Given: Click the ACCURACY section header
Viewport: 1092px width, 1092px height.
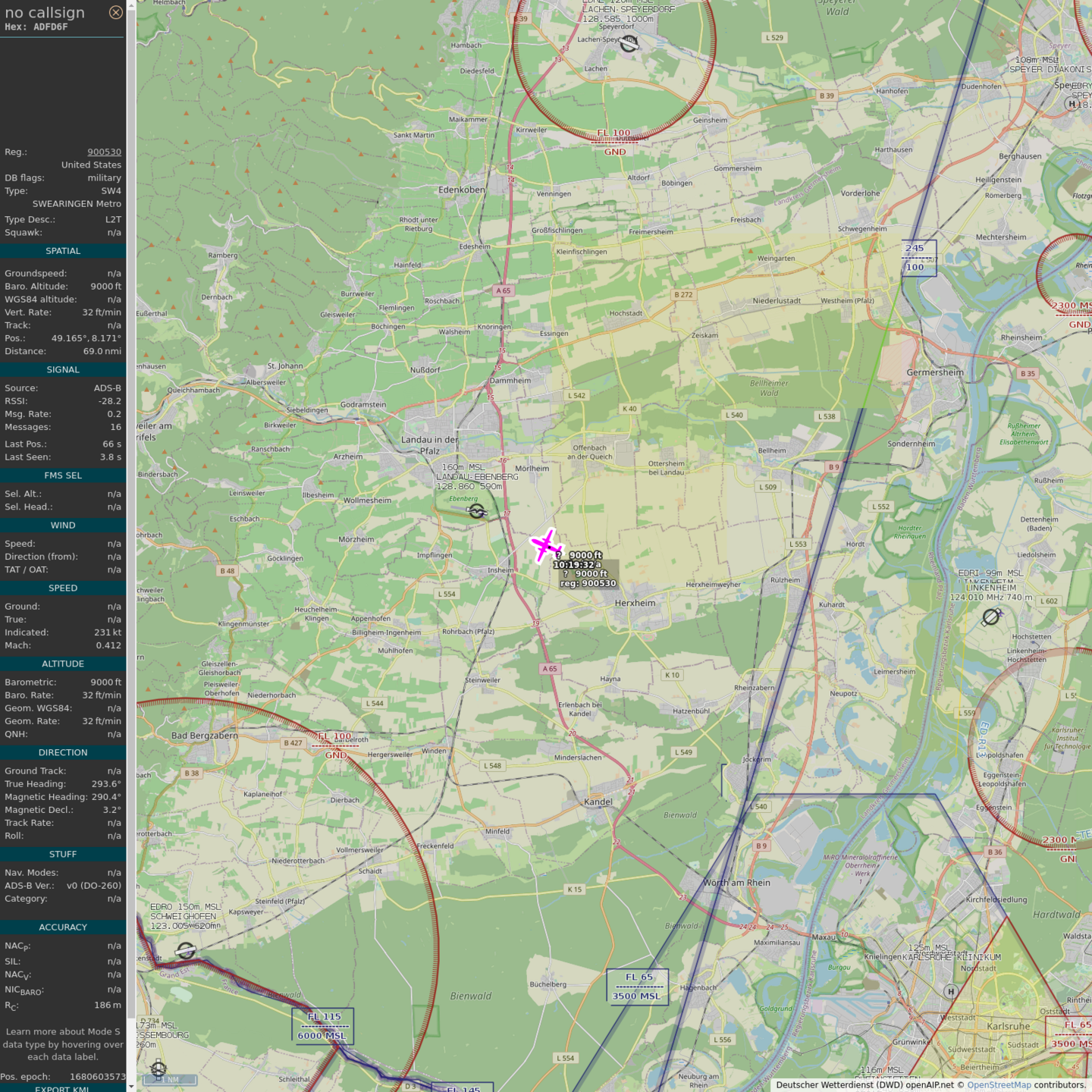Looking at the screenshot, I should (x=63, y=927).
